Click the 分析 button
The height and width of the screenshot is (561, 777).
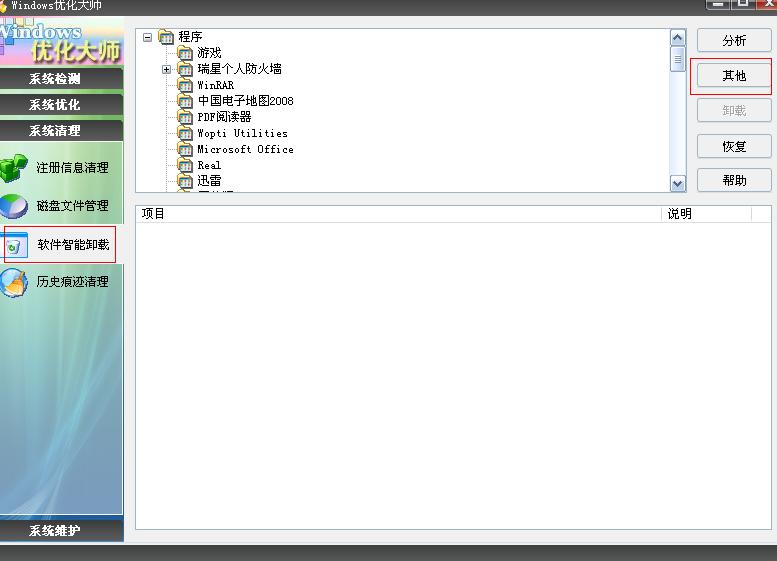pos(734,41)
